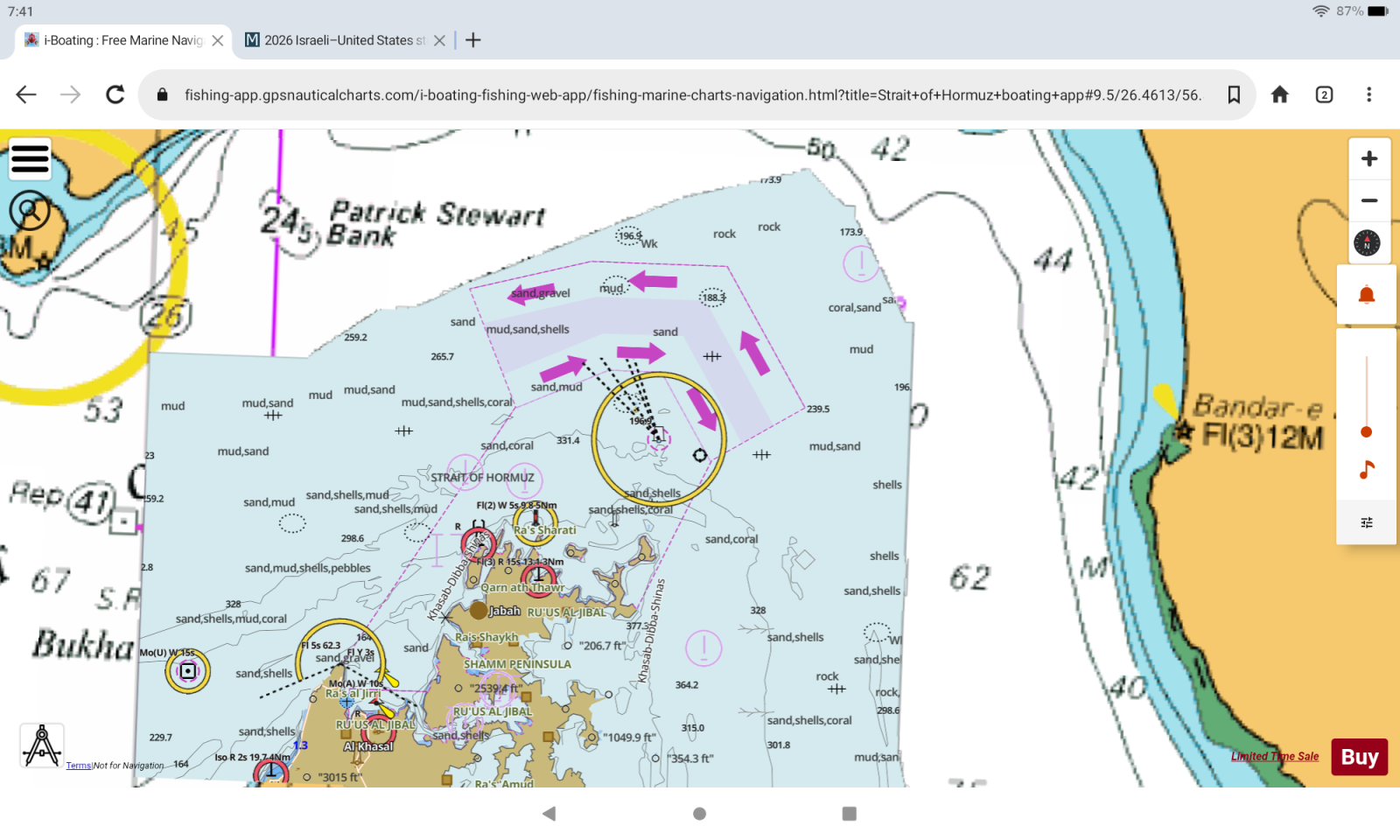Image resolution: width=1400 pixels, height=840 pixels.
Task: Open site security info via lock icon
Action: [x=161, y=94]
